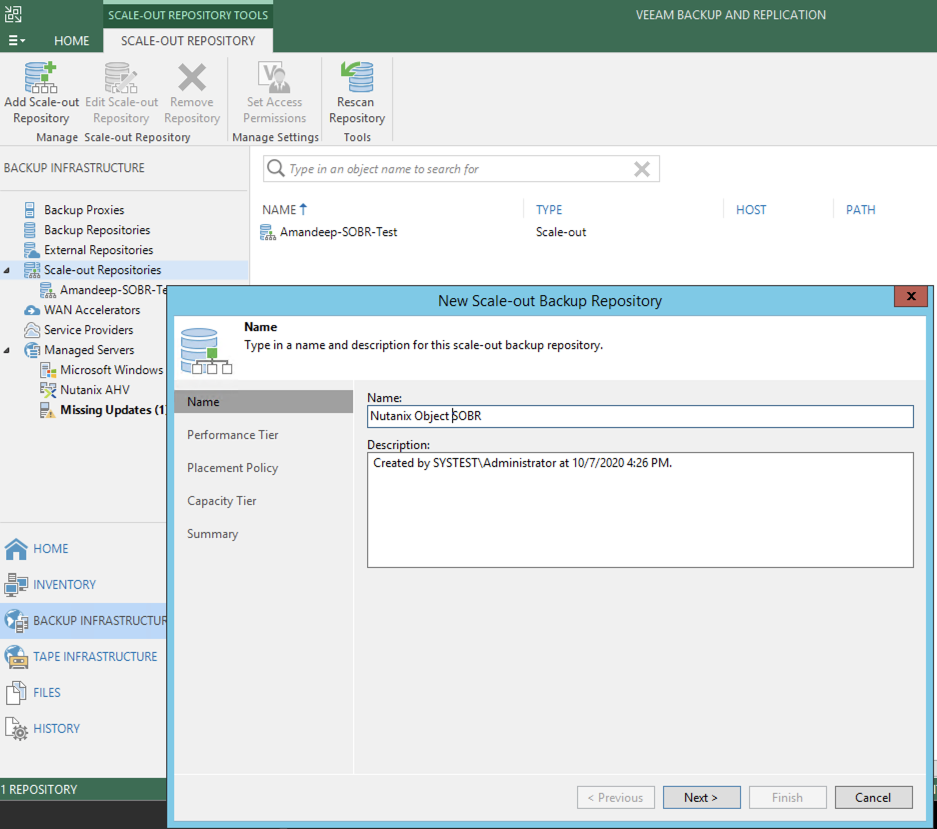Click Missing Updates warning icon

pyautogui.click(x=48, y=410)
